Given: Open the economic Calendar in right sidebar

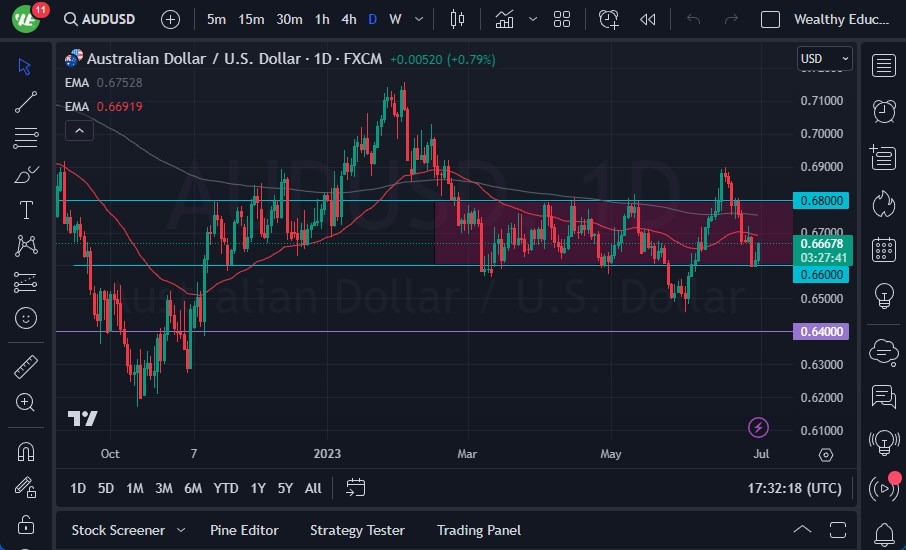Looking at the screenshot, I should pos(883,249).
